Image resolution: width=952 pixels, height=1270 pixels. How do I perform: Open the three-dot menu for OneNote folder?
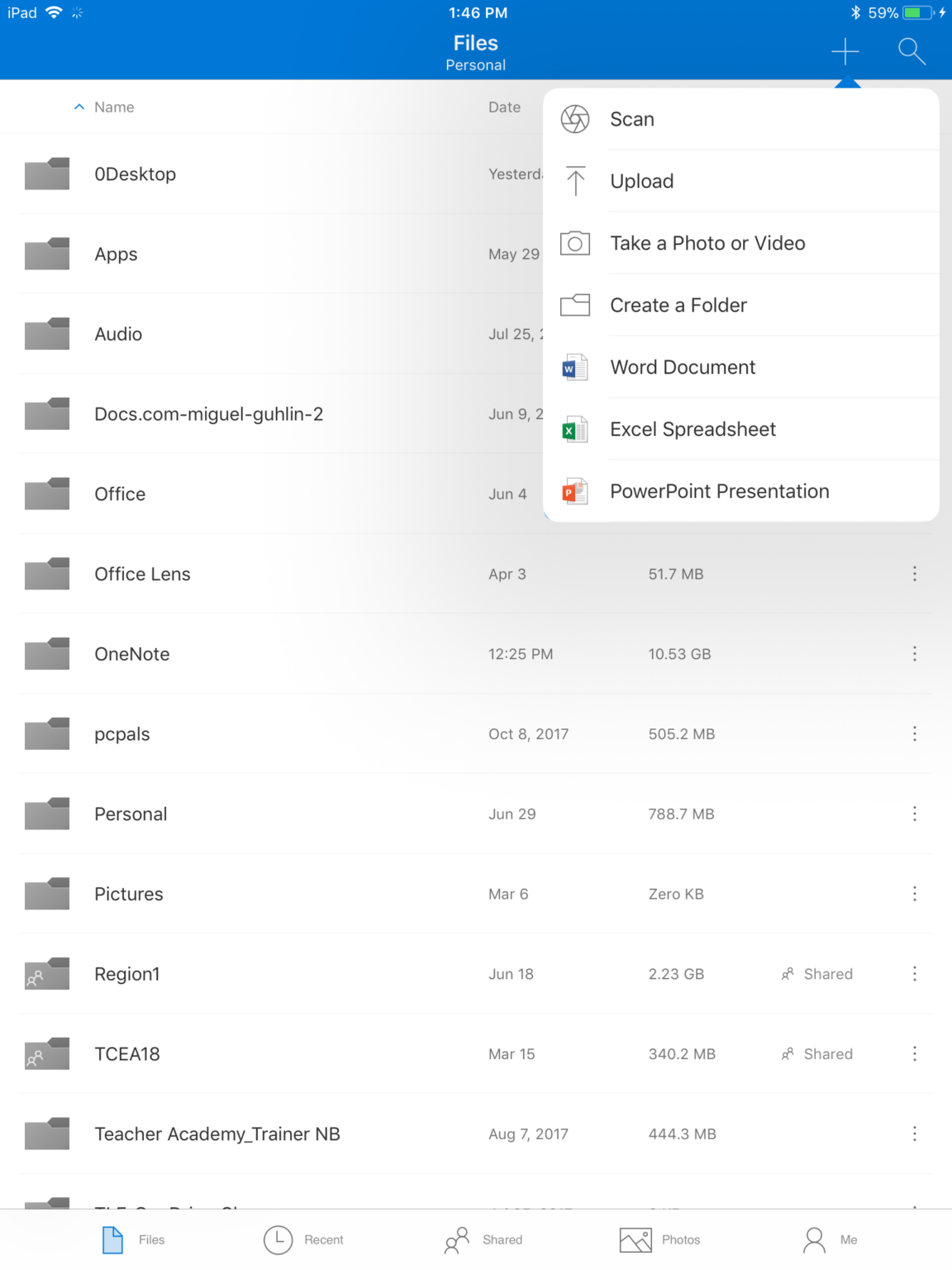pos(915,653)
